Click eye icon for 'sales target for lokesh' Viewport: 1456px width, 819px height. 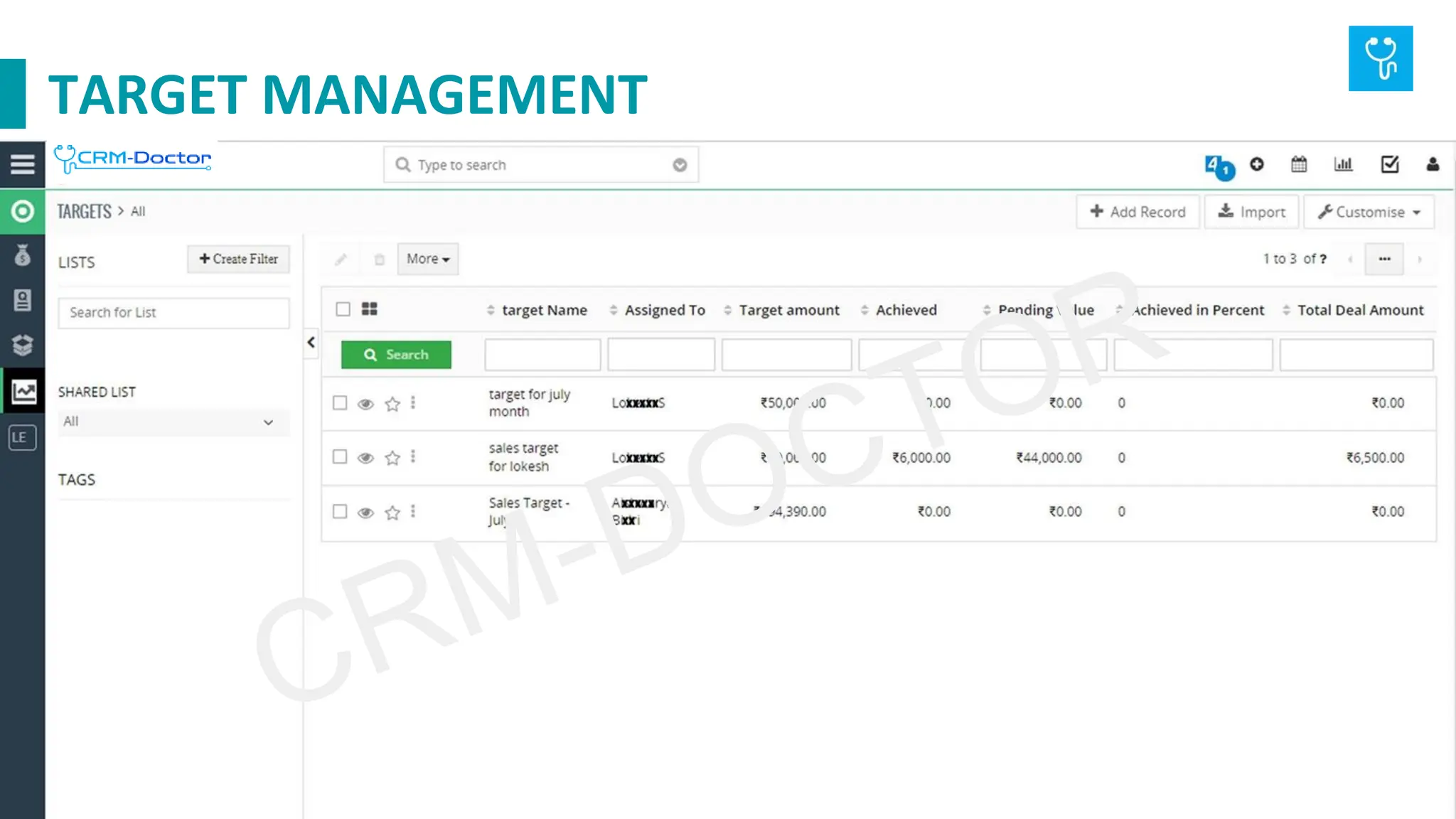(x=365, y=459)
